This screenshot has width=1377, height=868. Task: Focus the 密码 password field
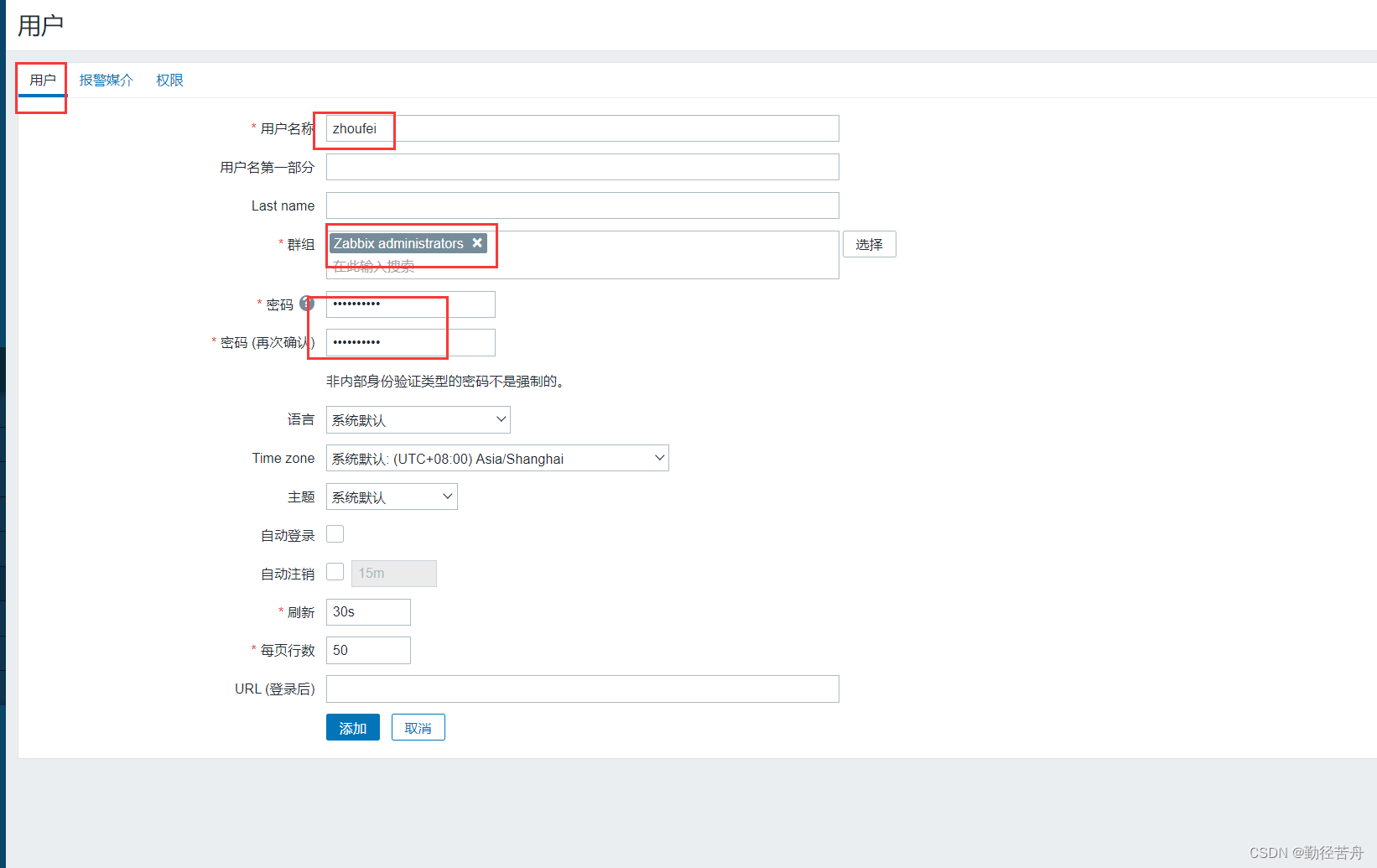[411, 304]
